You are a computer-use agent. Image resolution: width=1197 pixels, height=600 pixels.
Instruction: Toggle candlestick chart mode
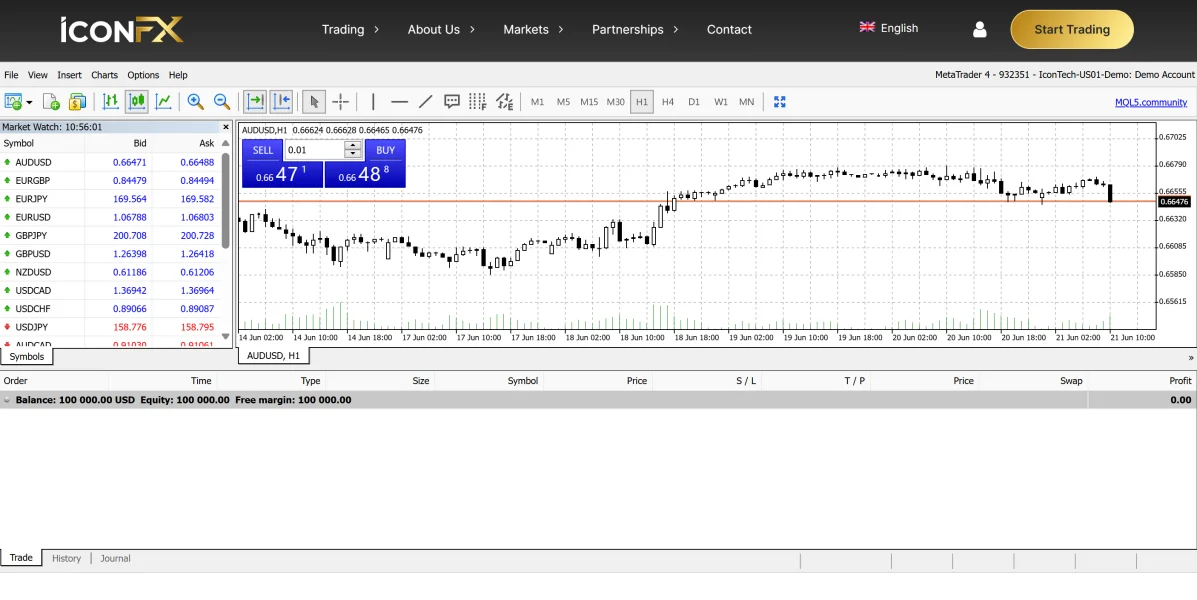137,102
